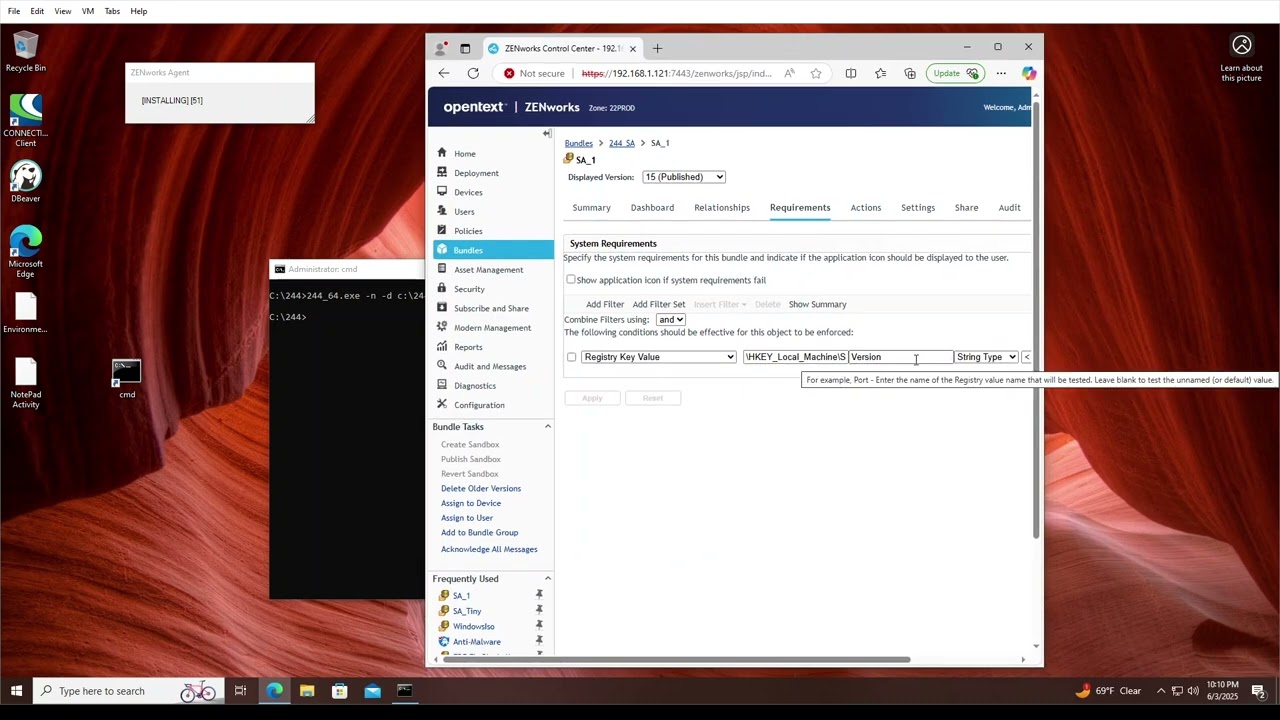1280x720 pixels.
Task: Open Displayed Version dropdown
Action: [x=684, y=177]
